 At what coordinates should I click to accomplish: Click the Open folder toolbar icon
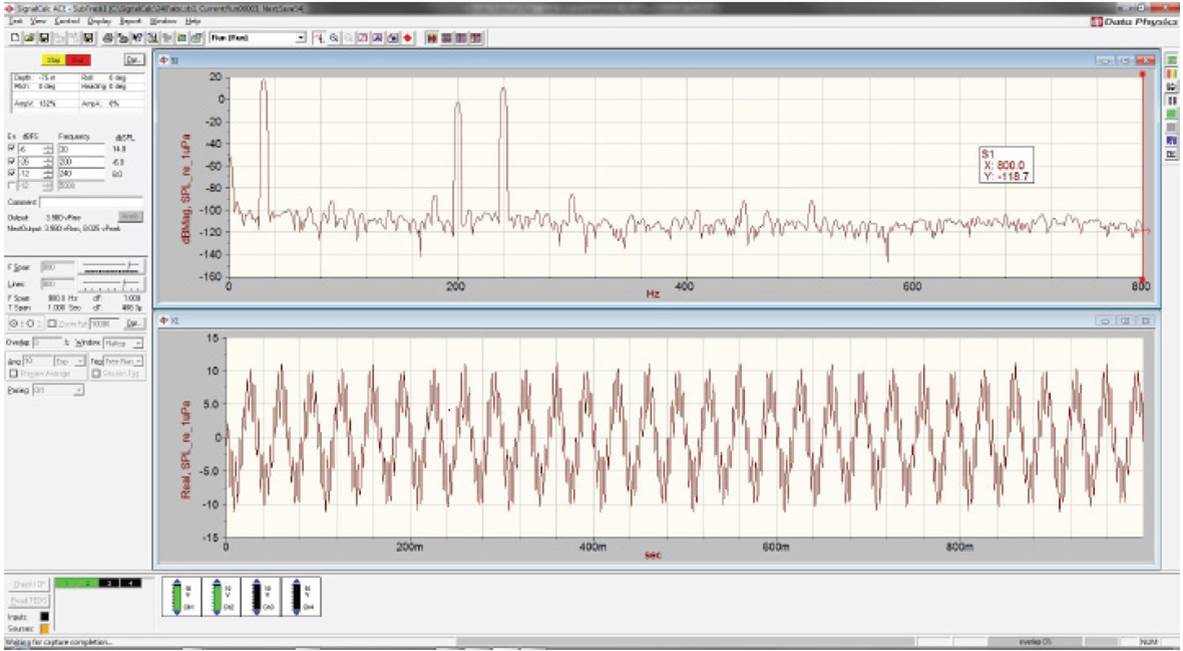29,38
